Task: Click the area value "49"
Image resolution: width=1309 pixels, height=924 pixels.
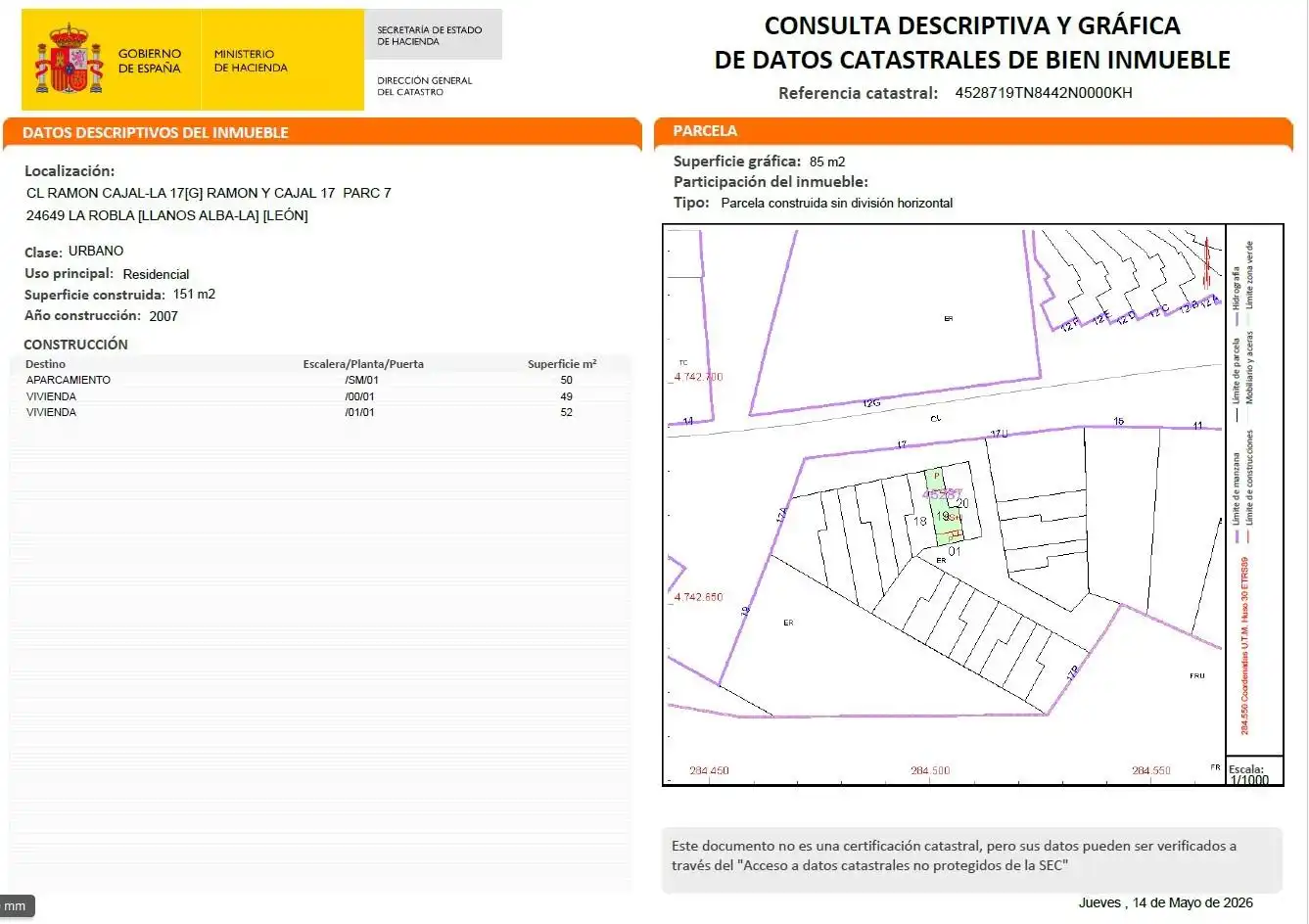Action: click(567, 396)
